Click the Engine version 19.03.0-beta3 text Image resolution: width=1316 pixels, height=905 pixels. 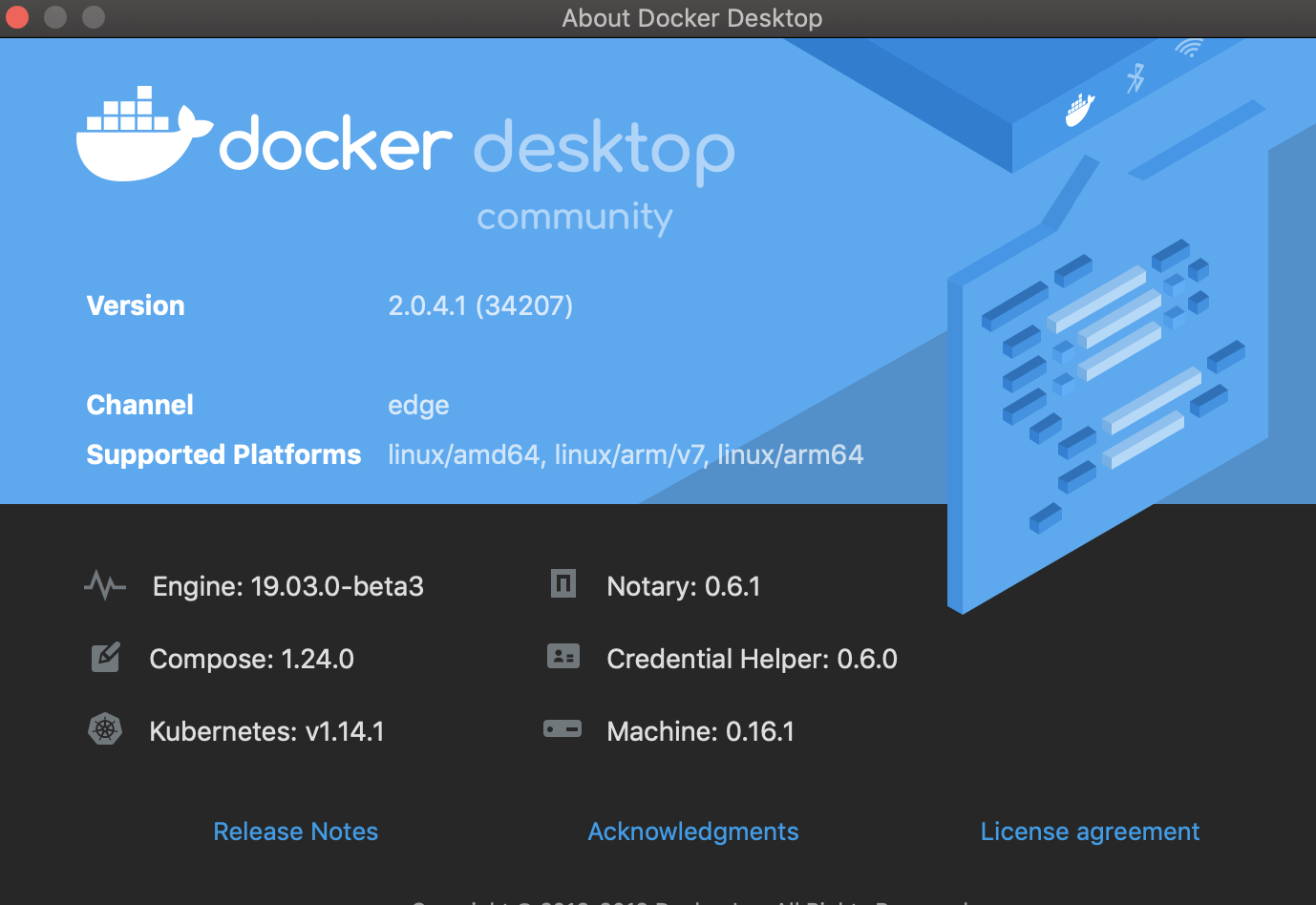click(x=287, y=586)
